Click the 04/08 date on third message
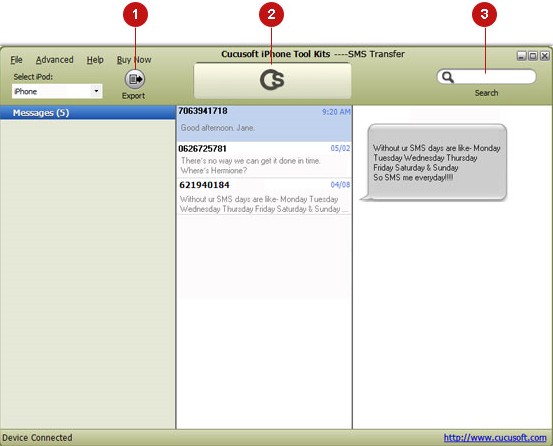 click(x=340, y=185)
